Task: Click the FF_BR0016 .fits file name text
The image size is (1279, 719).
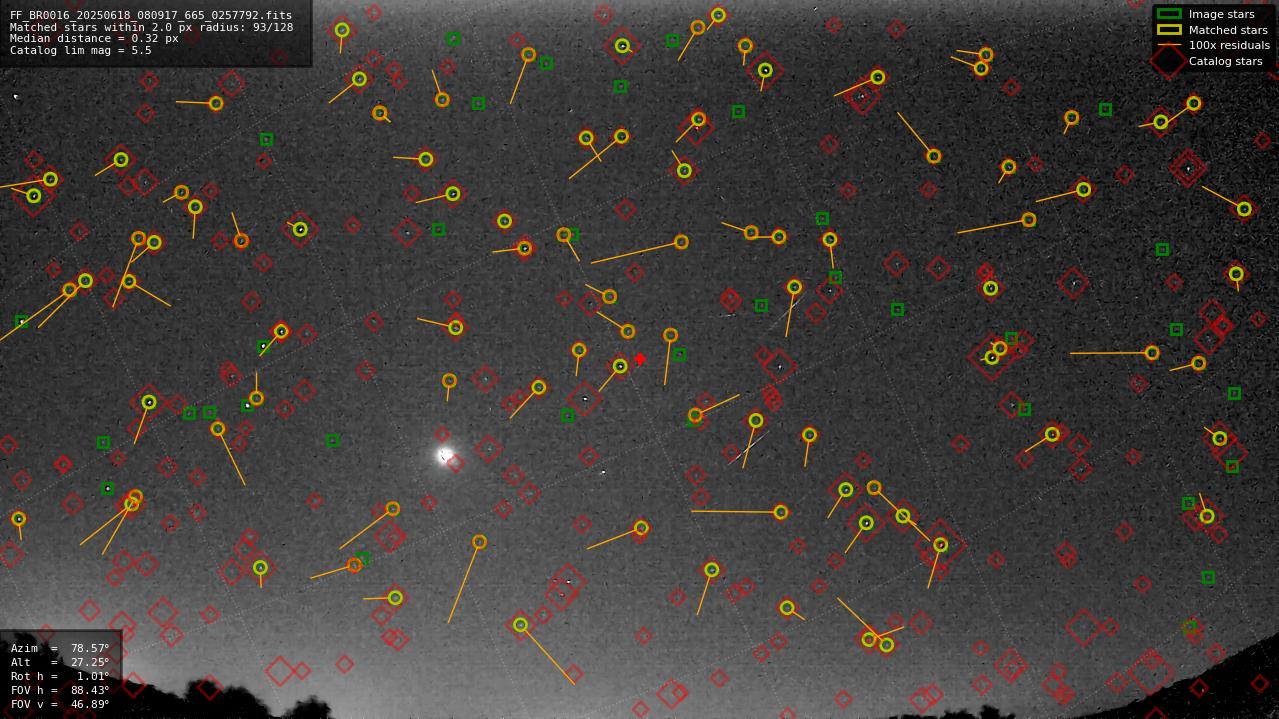Action: click(x=151, y=15)
